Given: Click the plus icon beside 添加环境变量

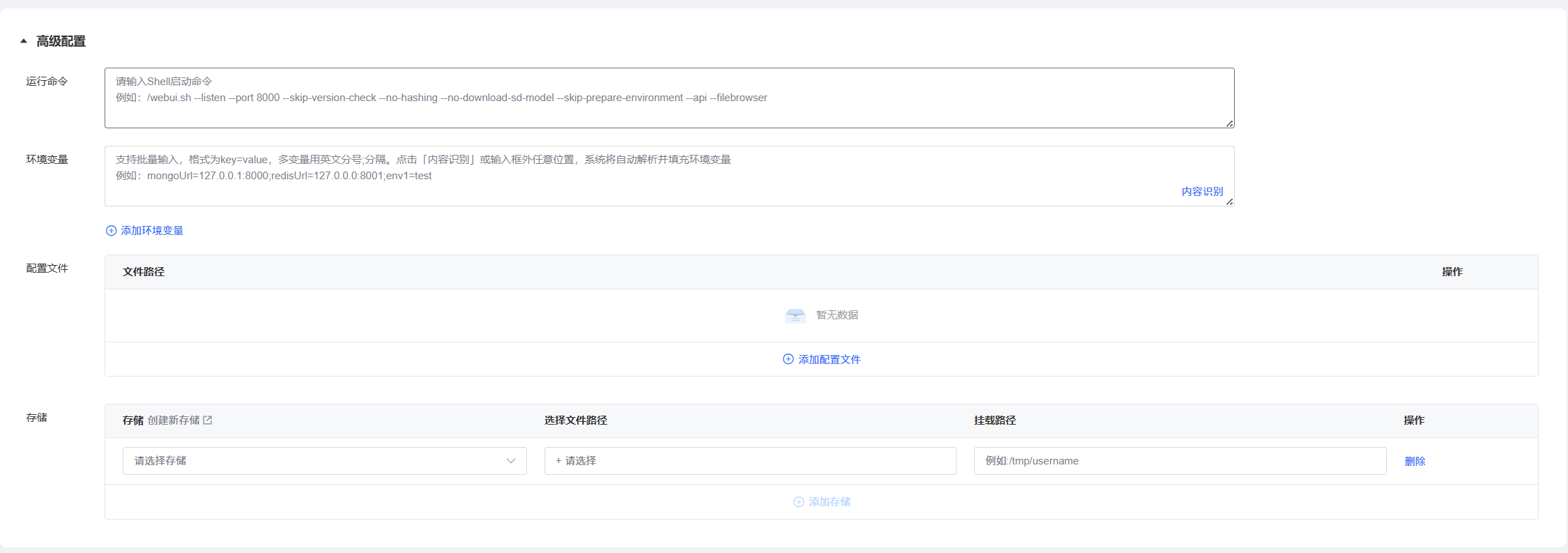Looking at the screenshot, I should pos(111,231).
